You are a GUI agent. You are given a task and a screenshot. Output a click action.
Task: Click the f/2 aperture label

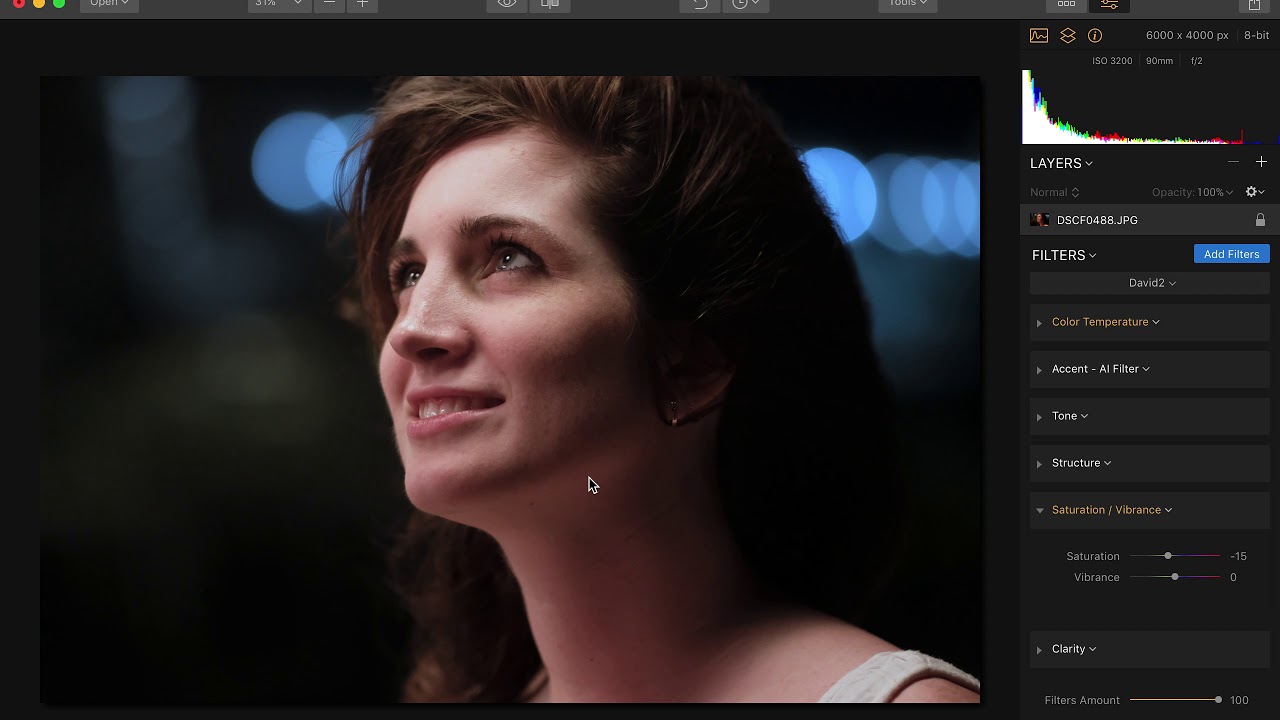point(1196,61)
